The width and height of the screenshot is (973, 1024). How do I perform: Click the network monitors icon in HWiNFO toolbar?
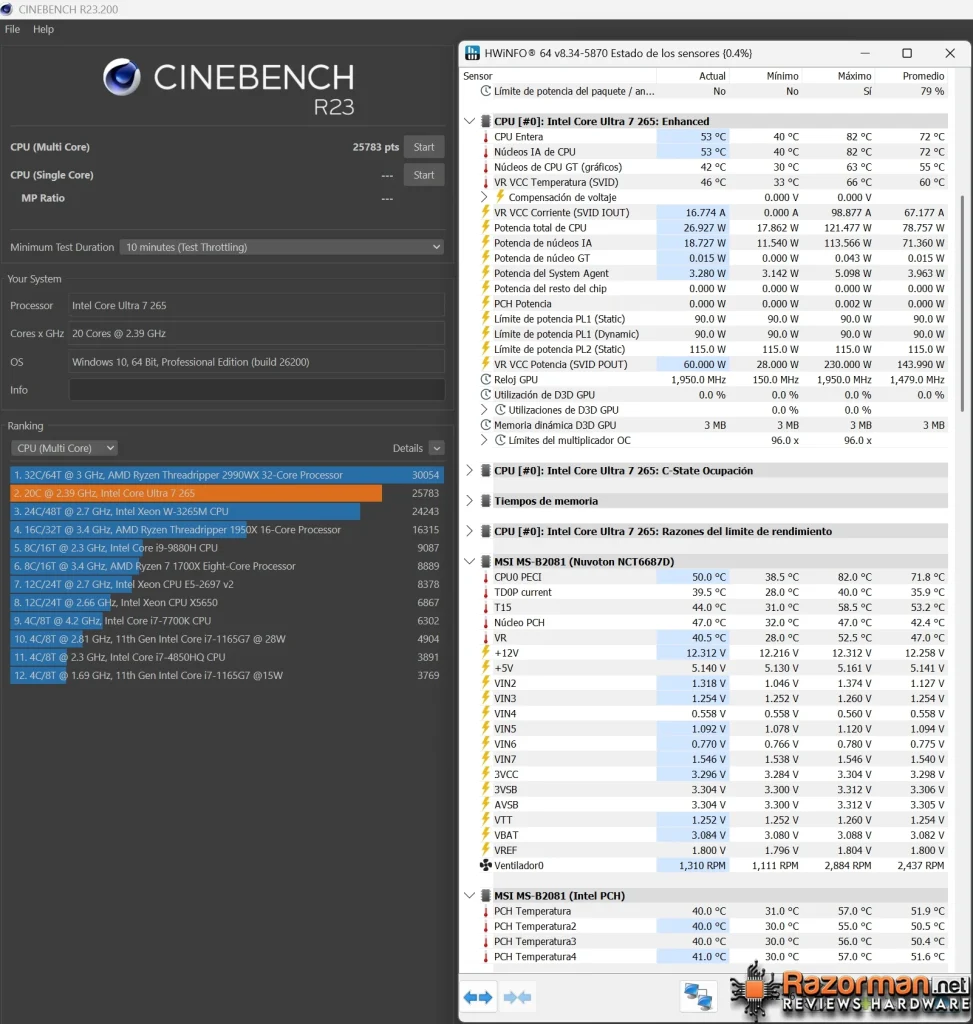[x=697, y=997]
